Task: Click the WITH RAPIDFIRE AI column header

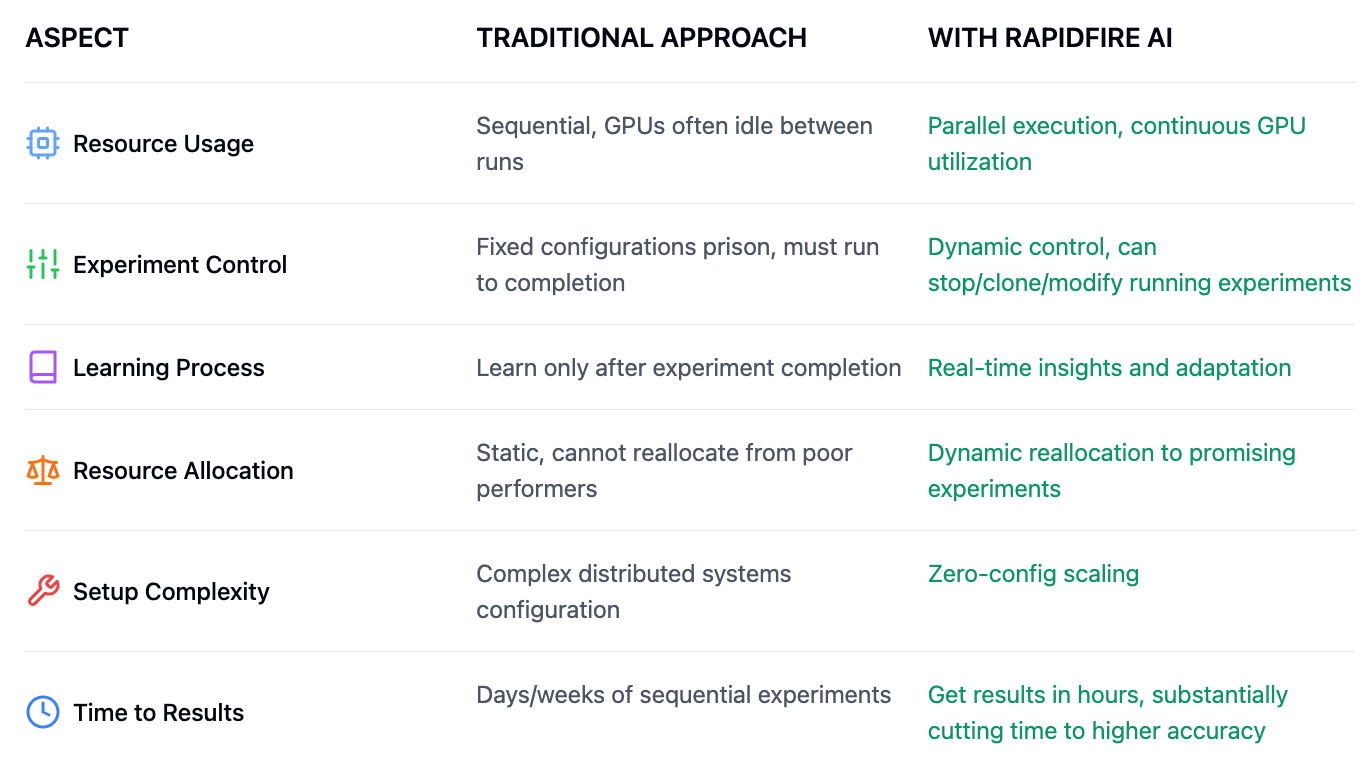Action: [1050, 39]
